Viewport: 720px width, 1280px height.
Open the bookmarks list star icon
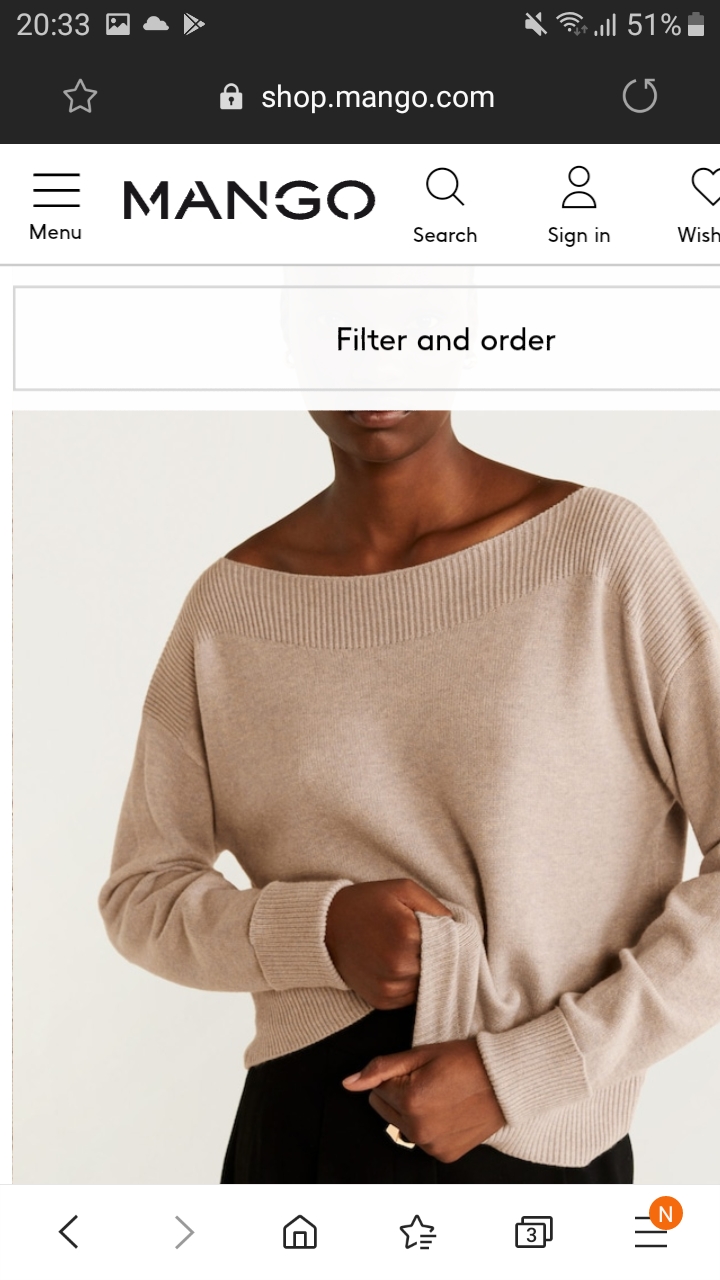coord(416,1232)
